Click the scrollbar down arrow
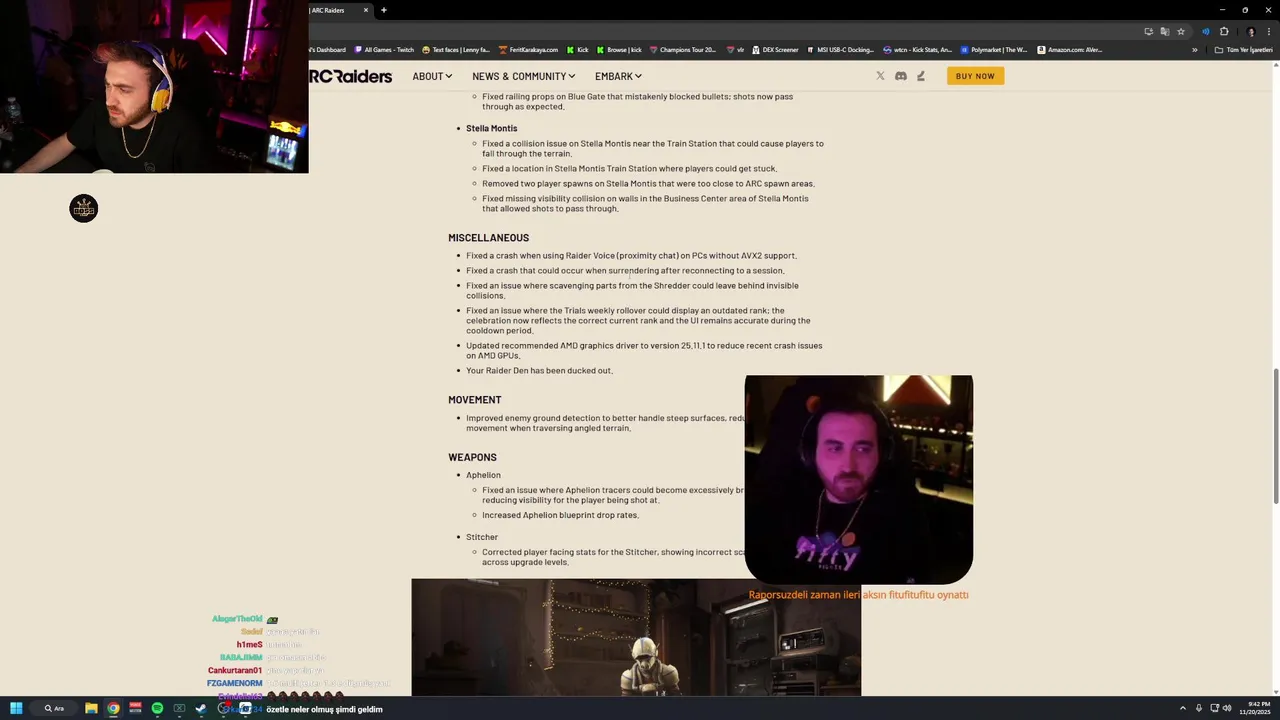Viewport: 1280px width, 720px height. [x=1275, y=691]
